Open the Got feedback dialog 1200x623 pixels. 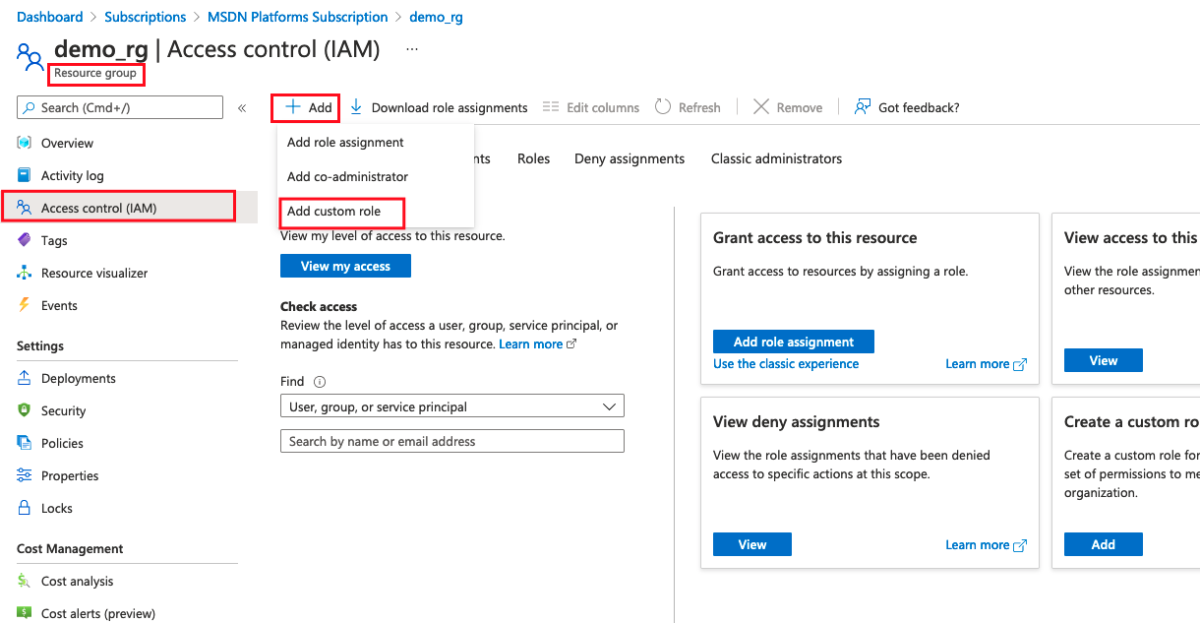click(905, 107)
